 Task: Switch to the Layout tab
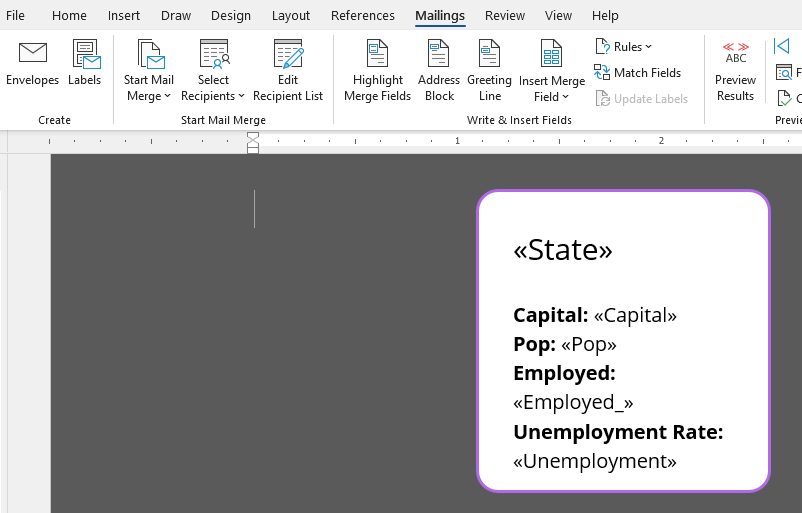(291, 15)
